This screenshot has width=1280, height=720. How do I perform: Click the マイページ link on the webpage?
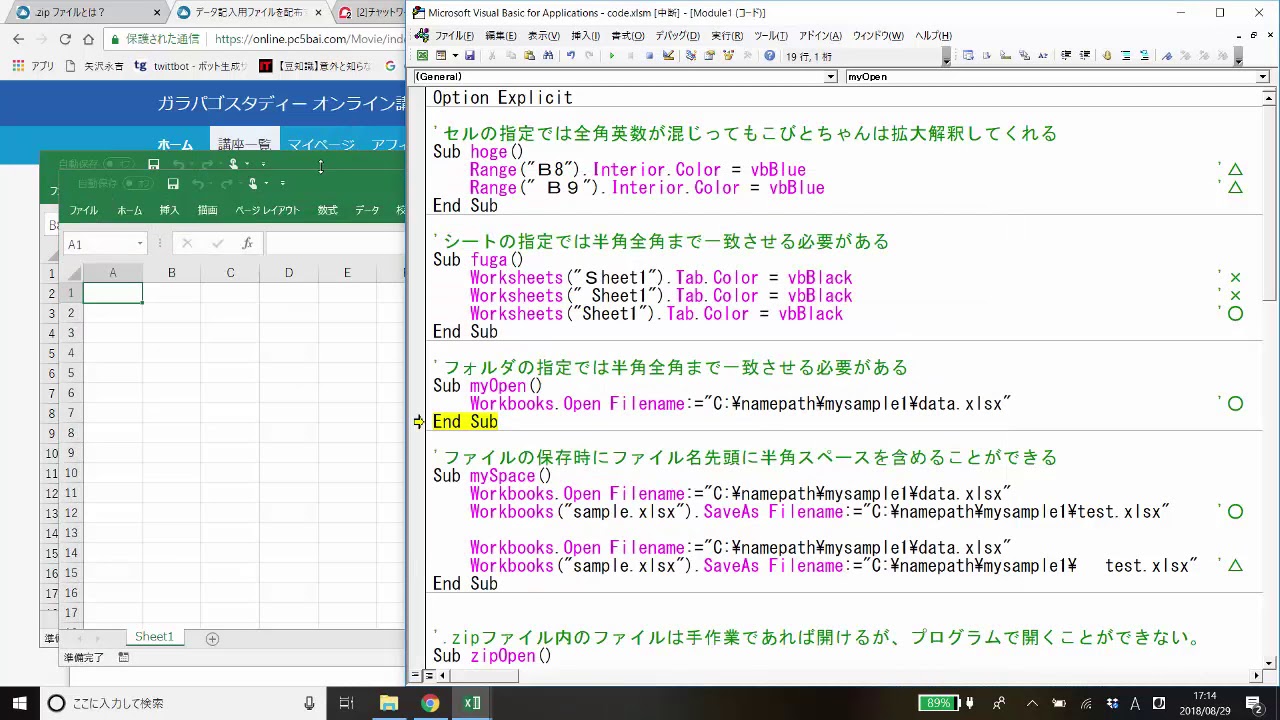click(321, 145)
